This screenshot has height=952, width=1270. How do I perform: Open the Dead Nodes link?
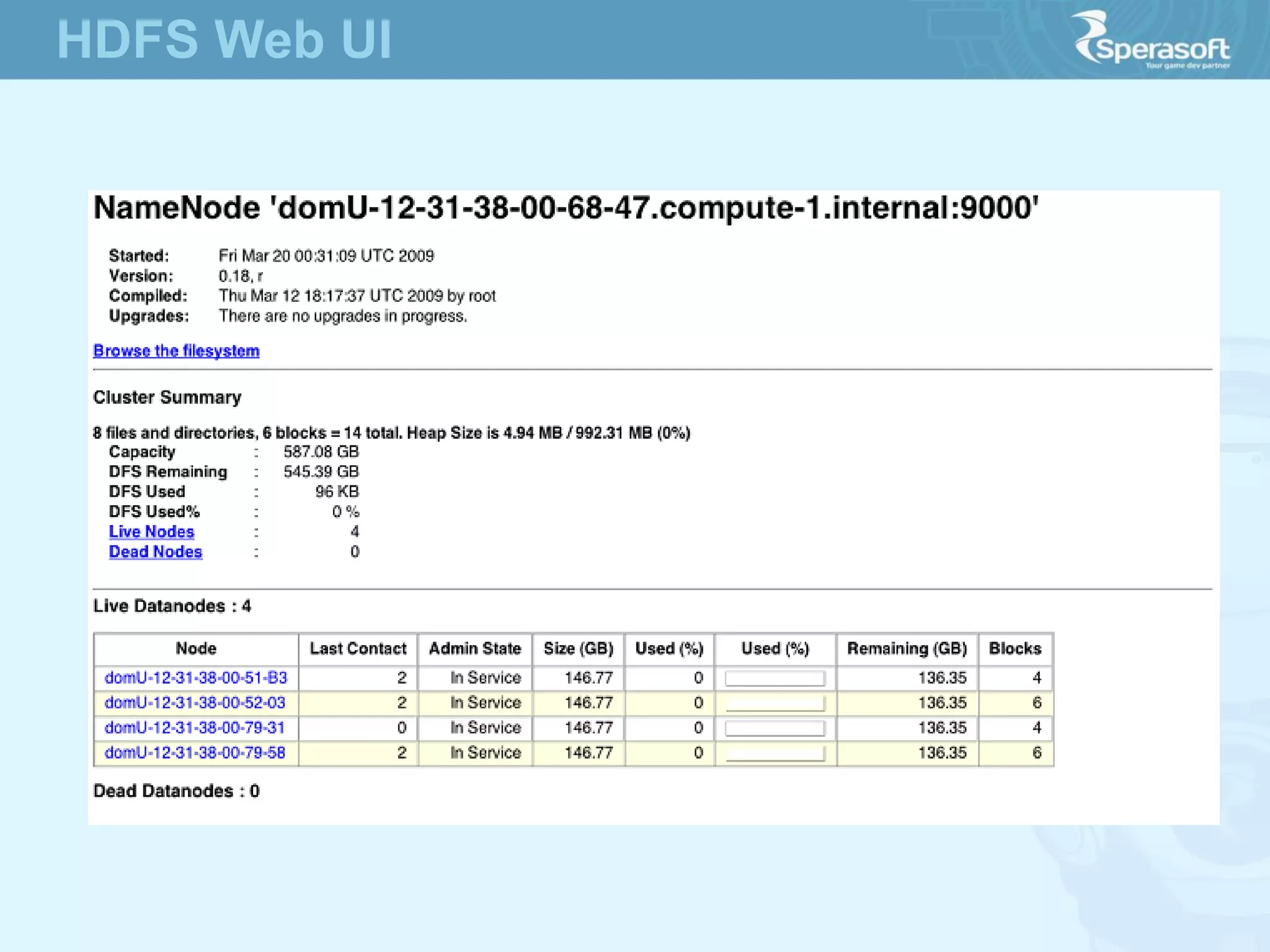[156, 552]
